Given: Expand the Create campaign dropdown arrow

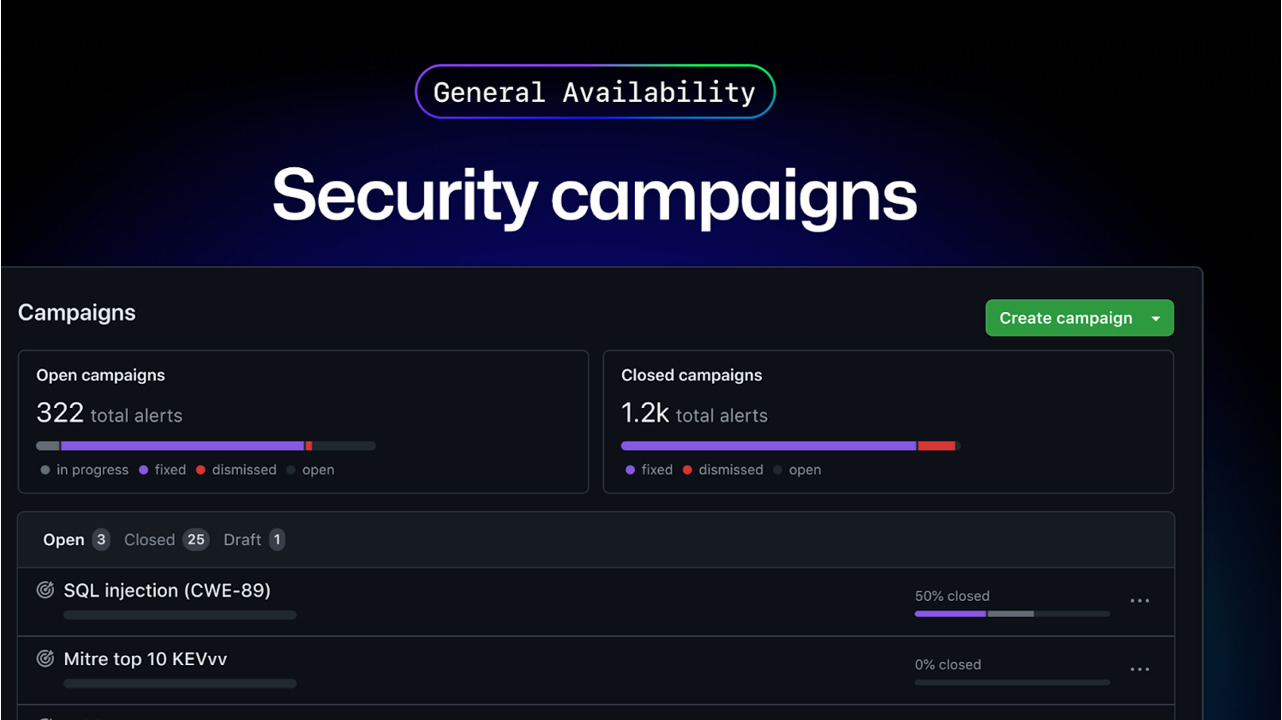Looking at the screenshot, I should pos(1156,318).
